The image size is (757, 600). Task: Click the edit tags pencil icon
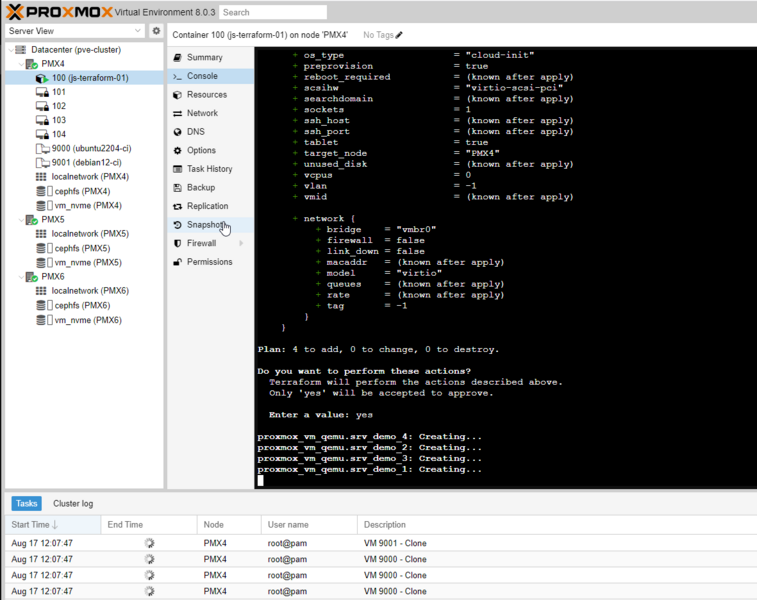click(x=399, y=35)
